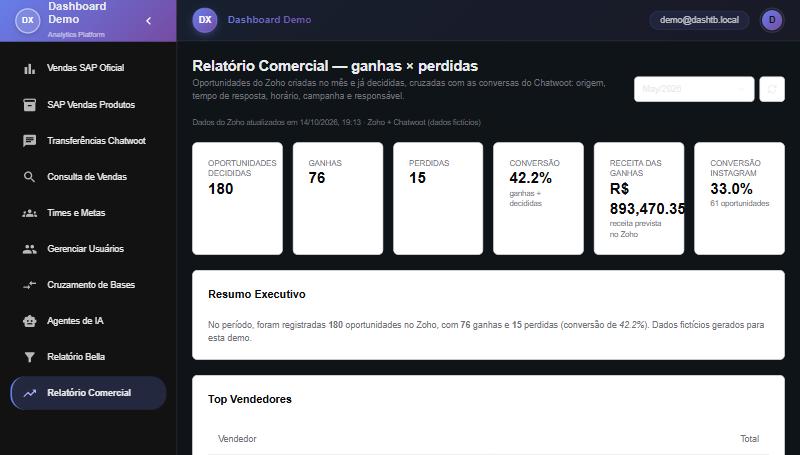Click the Vendedor column header

[237, 439]
